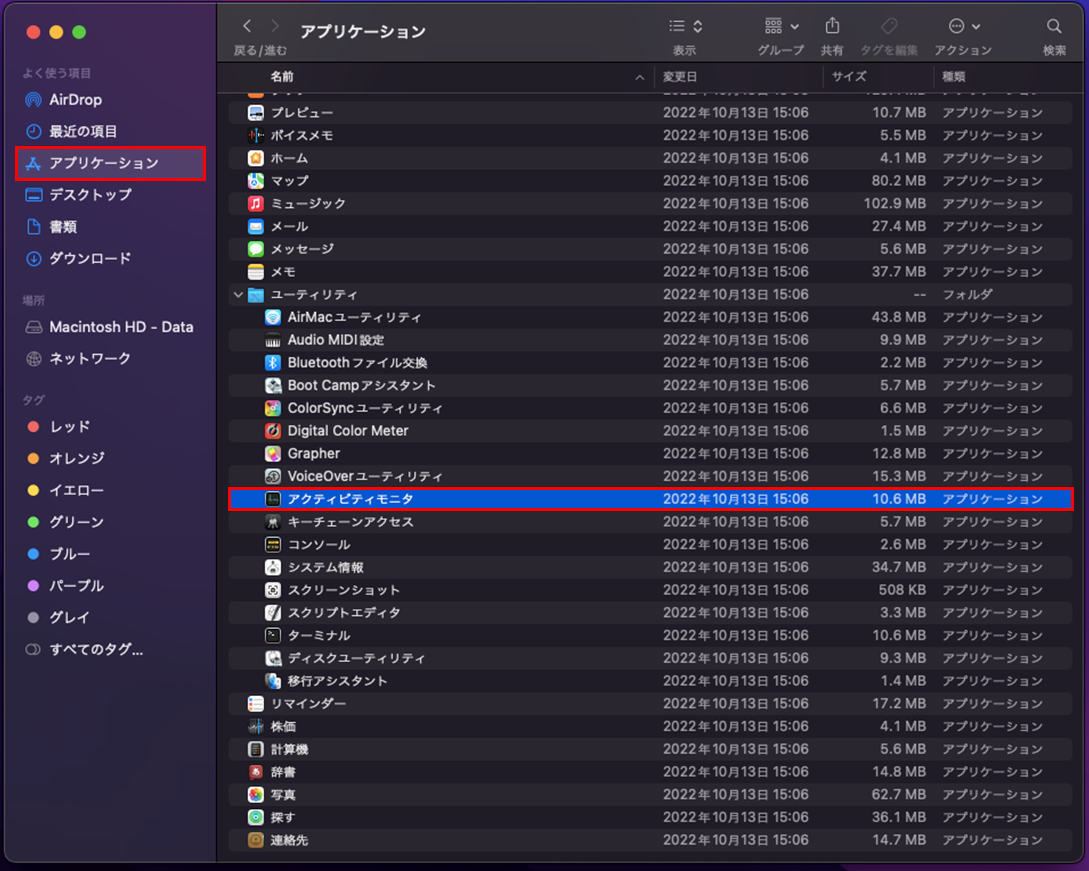This screenshot has width=1089, height=871.
Task: Select VoiceOverユーティリティ icon
Action: [273, 476]
